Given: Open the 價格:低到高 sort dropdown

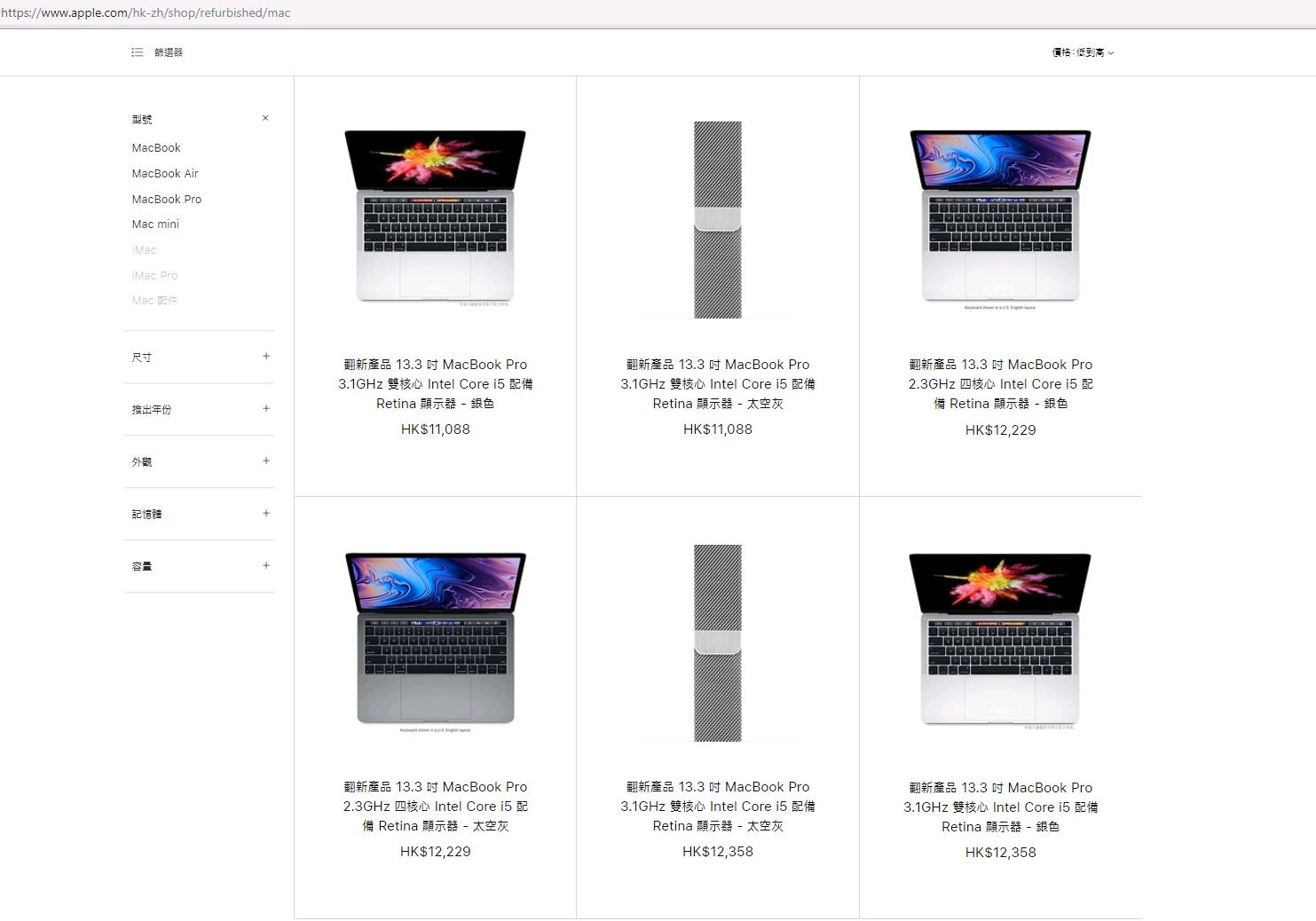Looking at the screenshot, I should click(1083, 52).
